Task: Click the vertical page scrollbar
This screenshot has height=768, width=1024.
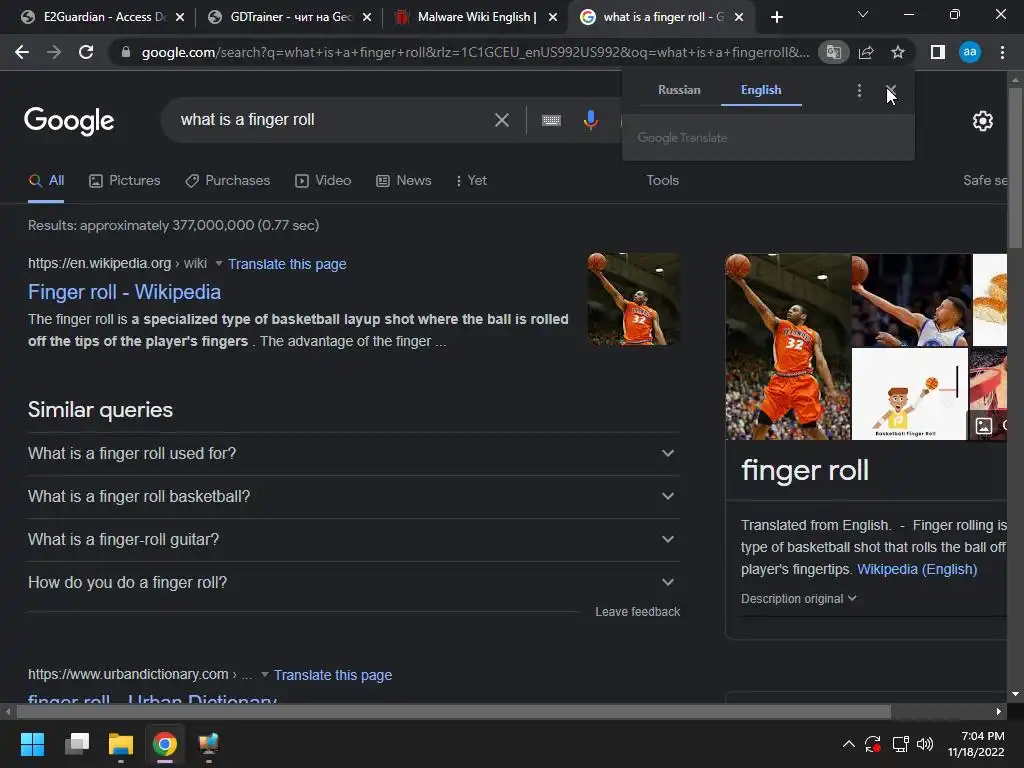Action: tap(1015, 167)
